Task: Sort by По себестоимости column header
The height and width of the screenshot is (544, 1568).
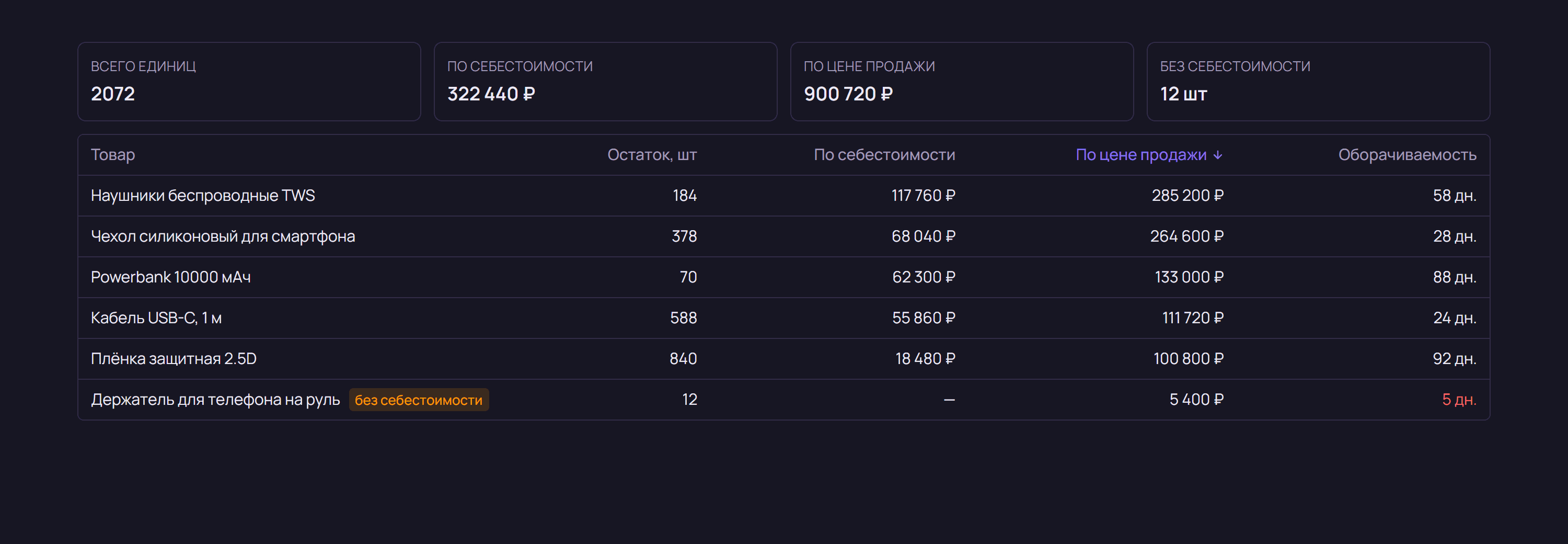Action: (x=884, y=155)
